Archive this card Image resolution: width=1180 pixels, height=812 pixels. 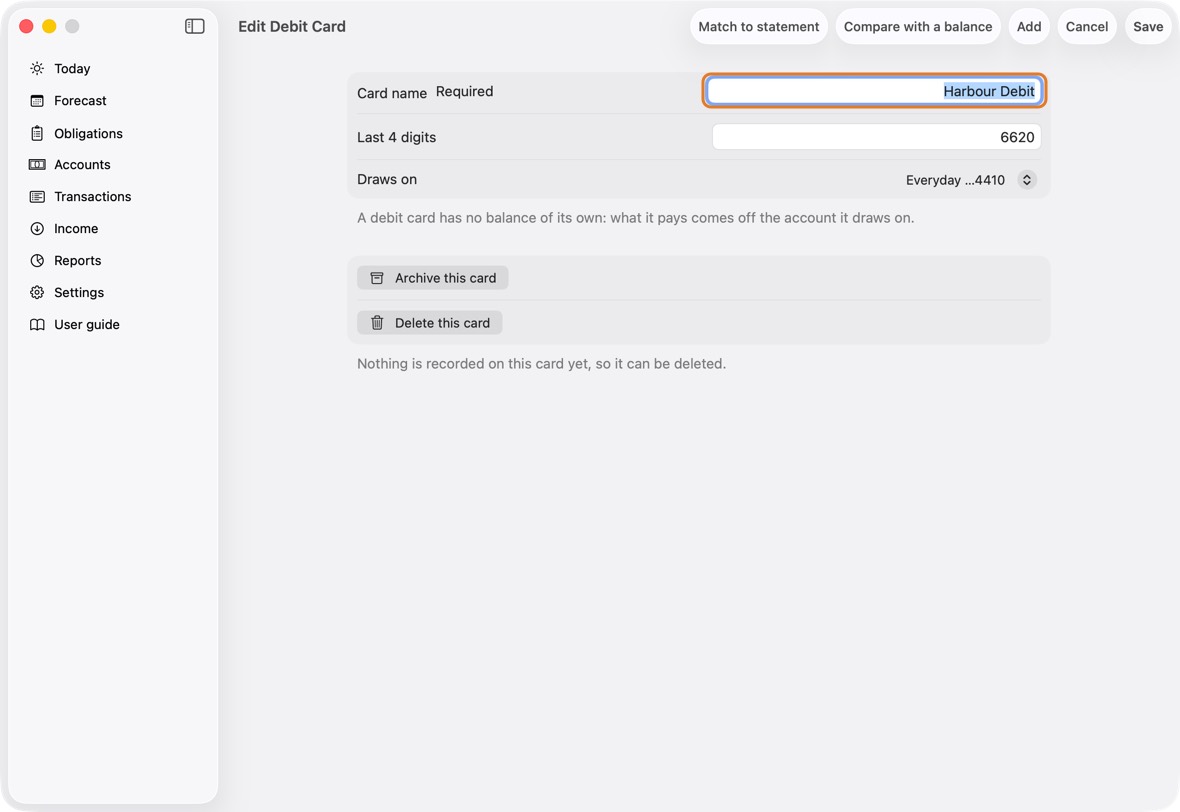tap(433, 278)
